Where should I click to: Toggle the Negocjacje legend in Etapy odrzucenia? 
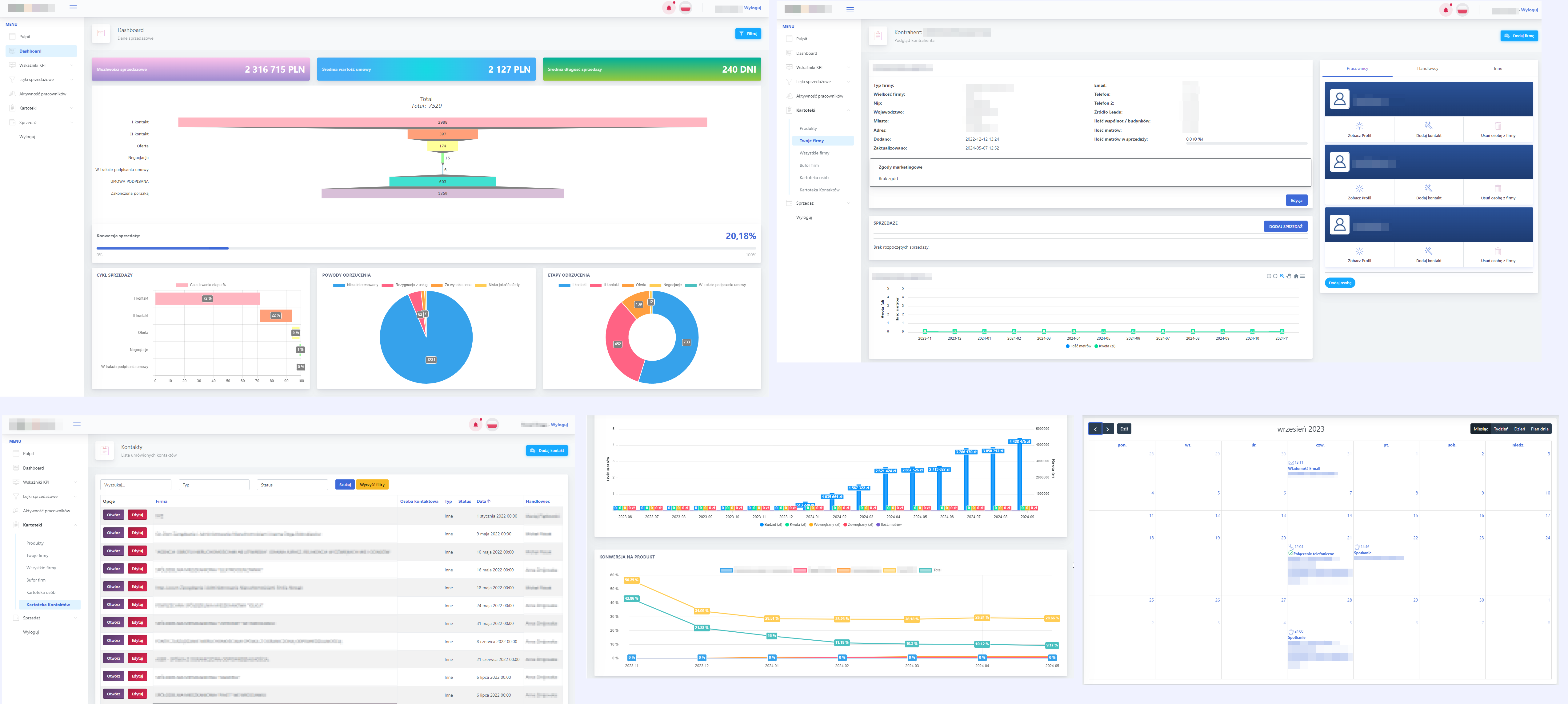[666, 285]
